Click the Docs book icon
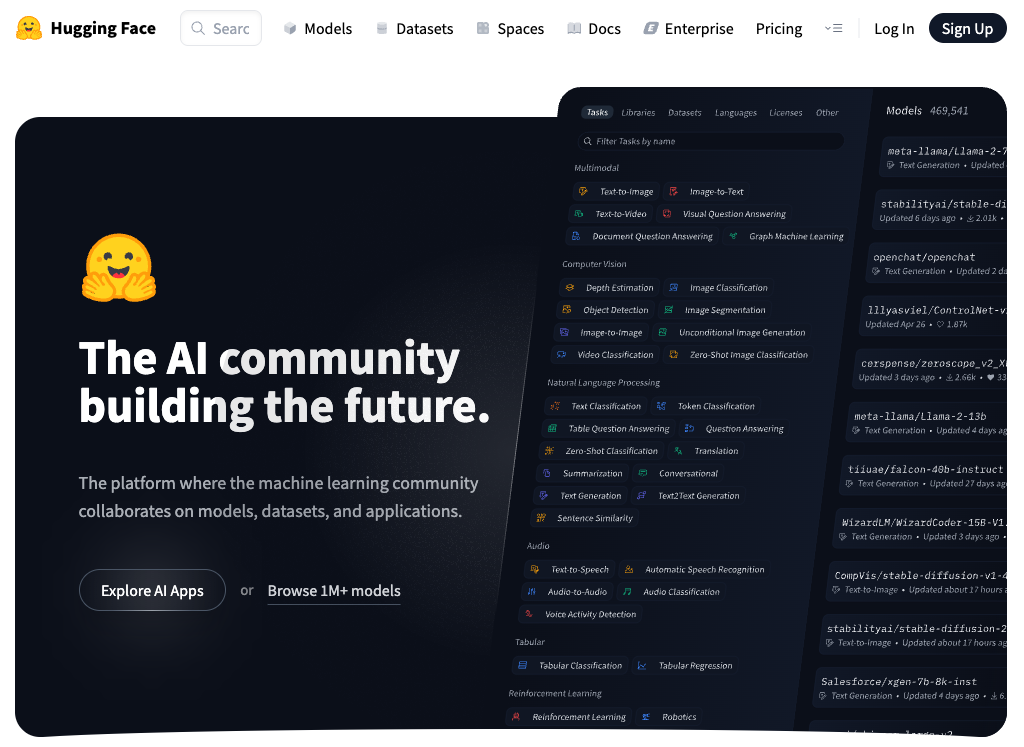1024x747 pixels. pyautogui.click(x=574, y=28)
